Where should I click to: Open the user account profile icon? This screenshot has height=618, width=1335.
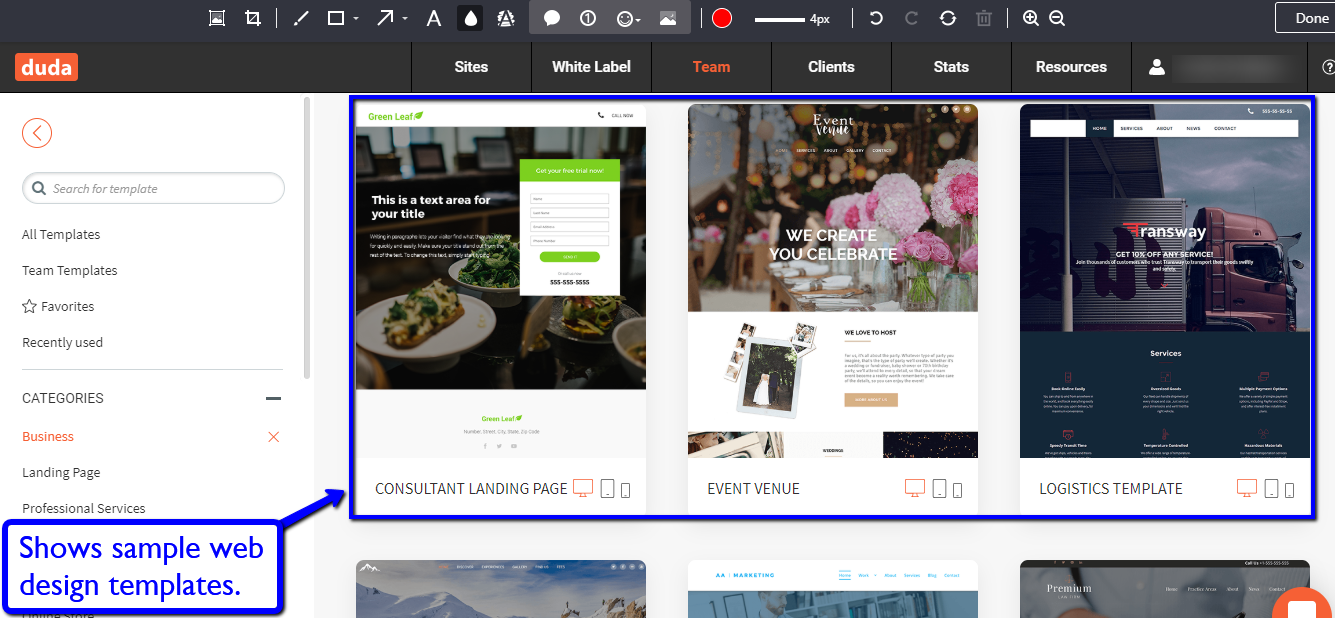(x=1157, y=67)
